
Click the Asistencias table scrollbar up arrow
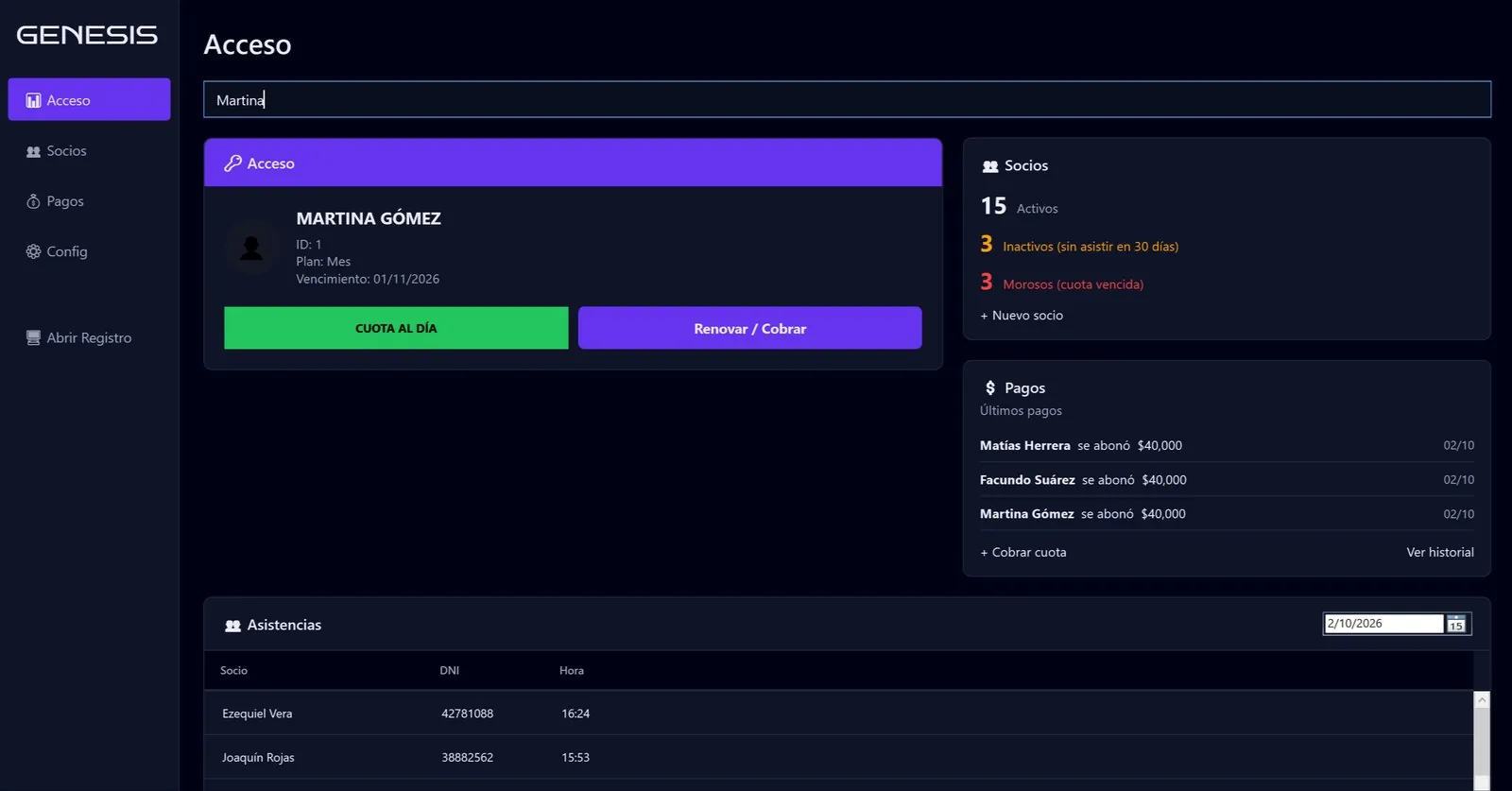1482,700
